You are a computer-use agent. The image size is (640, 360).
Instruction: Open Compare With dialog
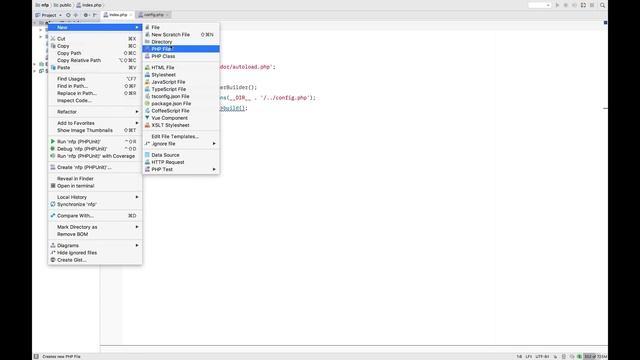click(x=95, y=216)
